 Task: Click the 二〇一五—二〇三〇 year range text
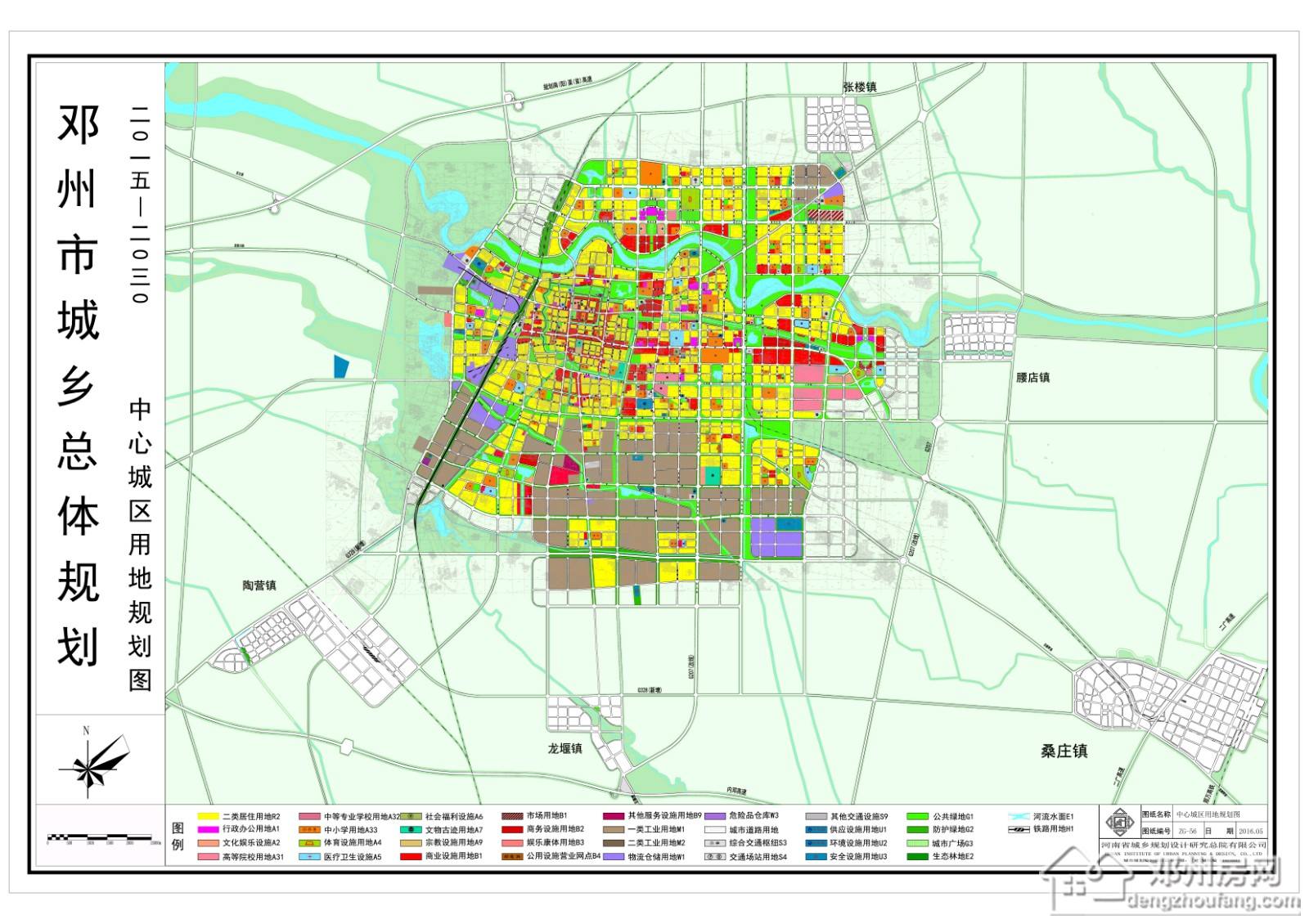pyautogui.click(x=140, y=204)
